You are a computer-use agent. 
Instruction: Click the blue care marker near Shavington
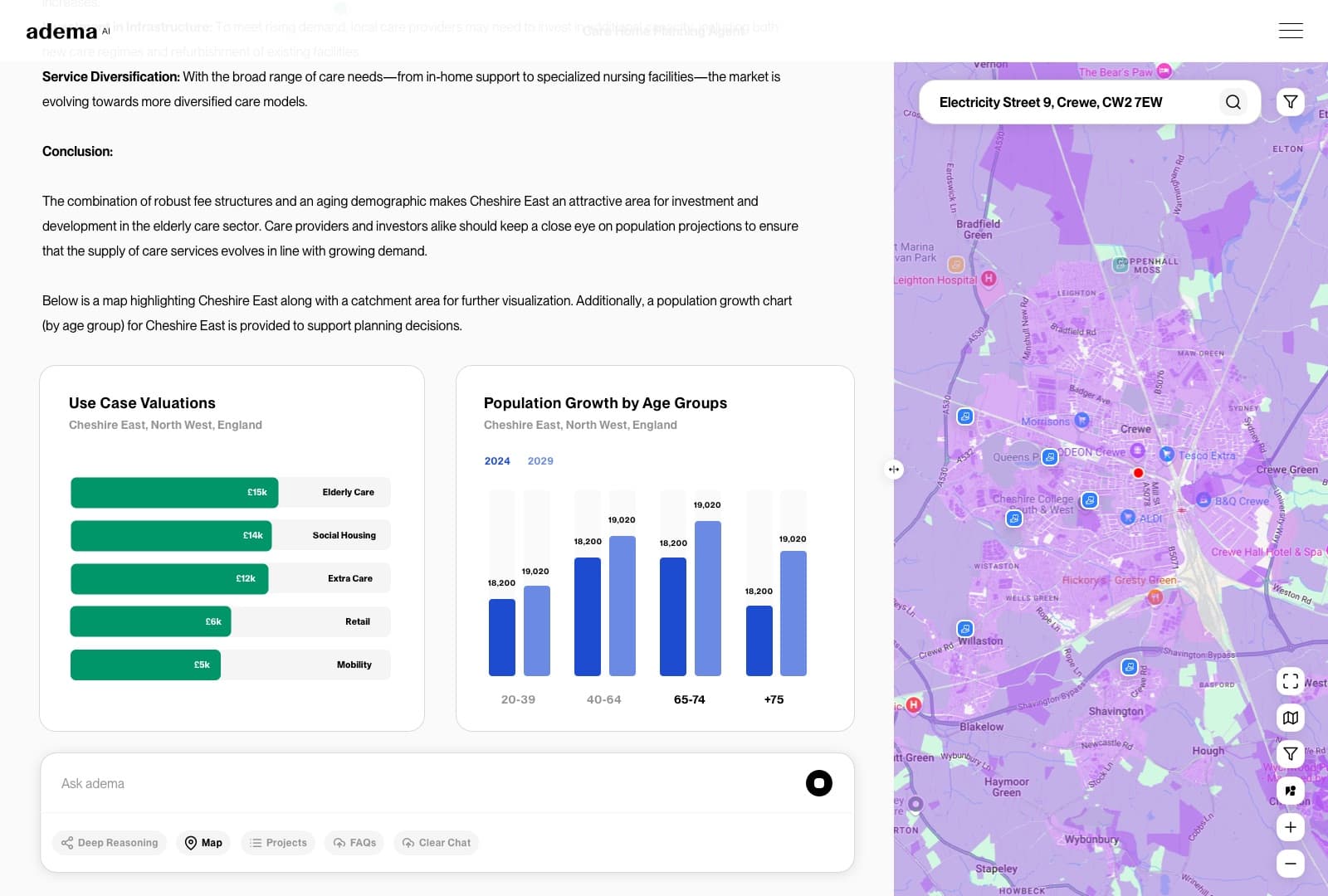pyautogui.click(x=1130, y=667)
